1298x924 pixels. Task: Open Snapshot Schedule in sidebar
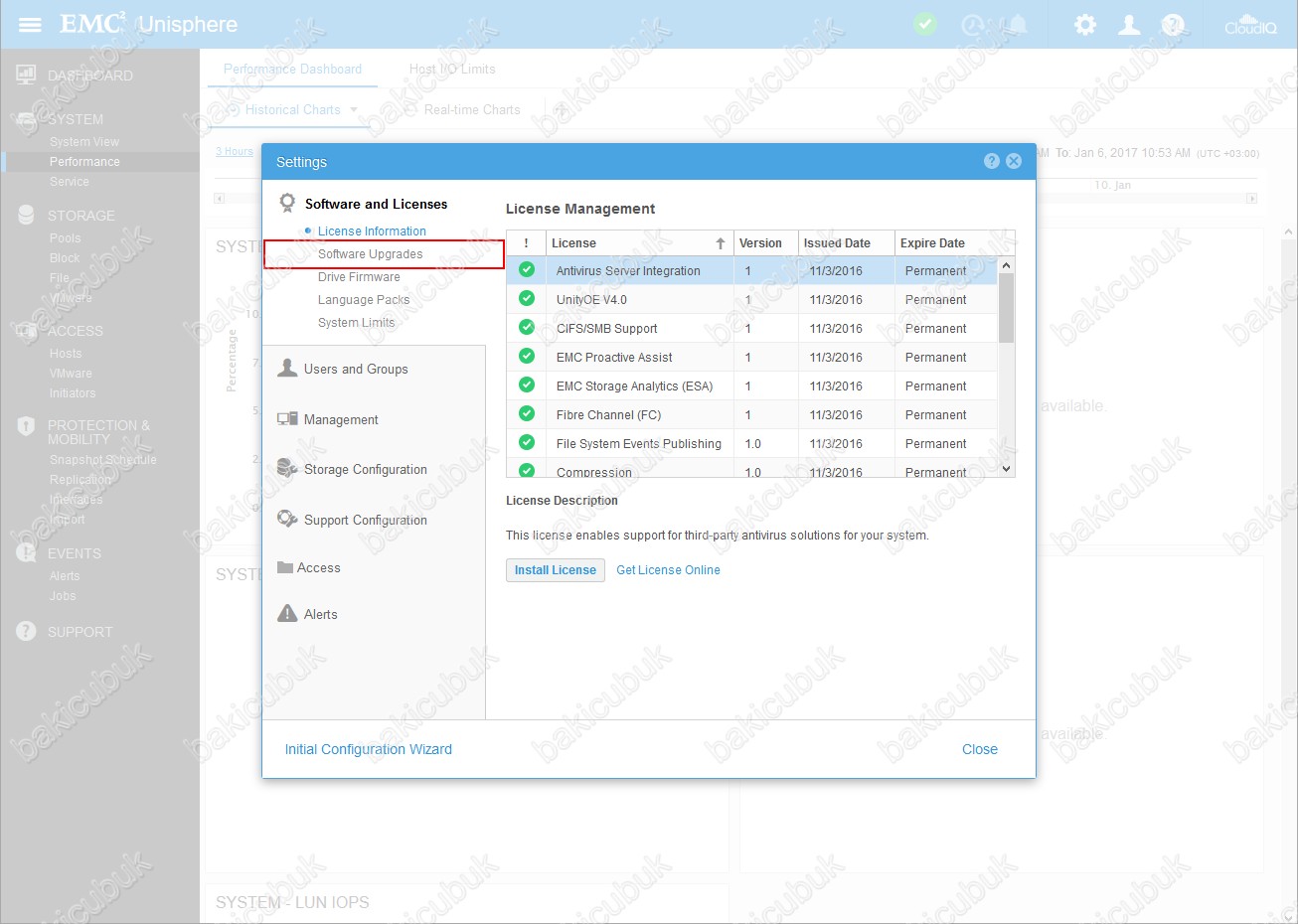[103, 460]
